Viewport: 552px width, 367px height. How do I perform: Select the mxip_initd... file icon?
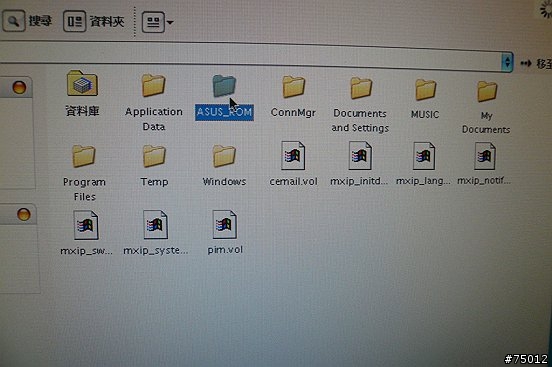(x=360, y=155)
